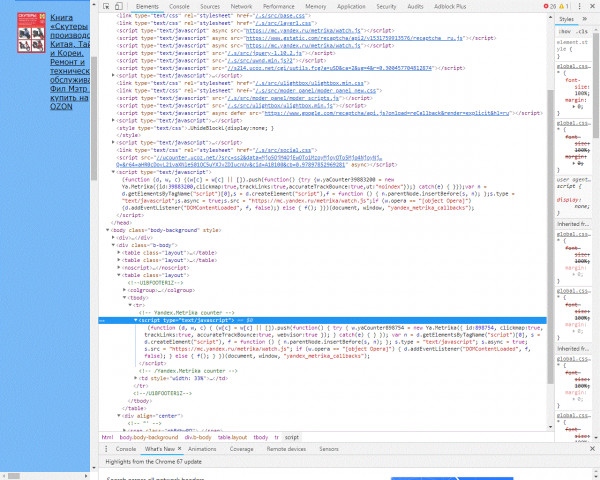Open the Network tab
Viewport: 600px width, 480px height.
coord(241,7)
